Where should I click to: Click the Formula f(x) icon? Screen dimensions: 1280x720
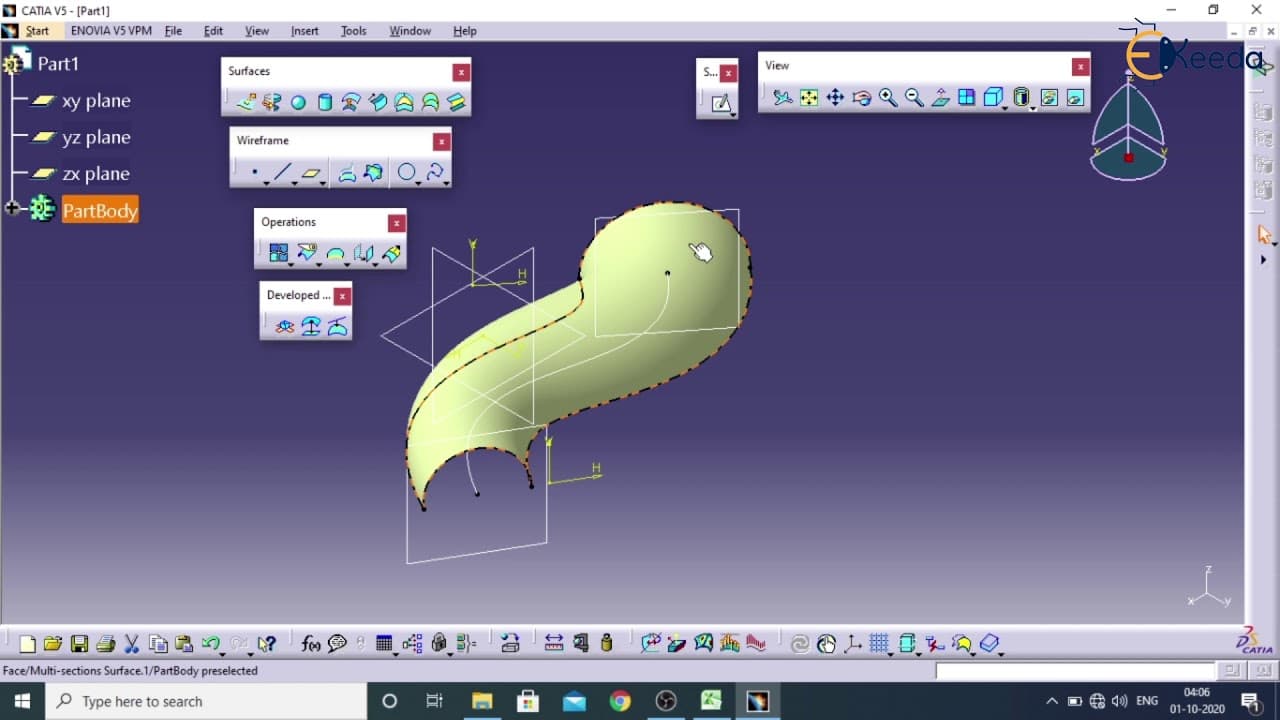[x=311, y=644]
